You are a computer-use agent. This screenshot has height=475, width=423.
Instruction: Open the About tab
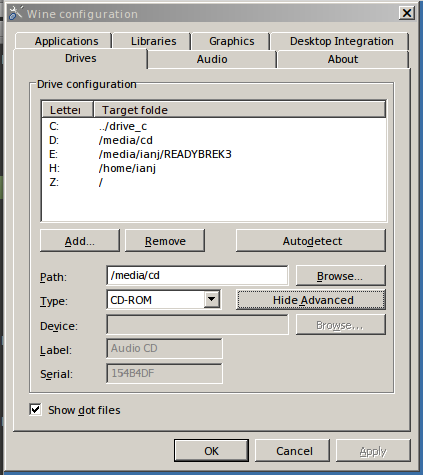coord(343,59)
